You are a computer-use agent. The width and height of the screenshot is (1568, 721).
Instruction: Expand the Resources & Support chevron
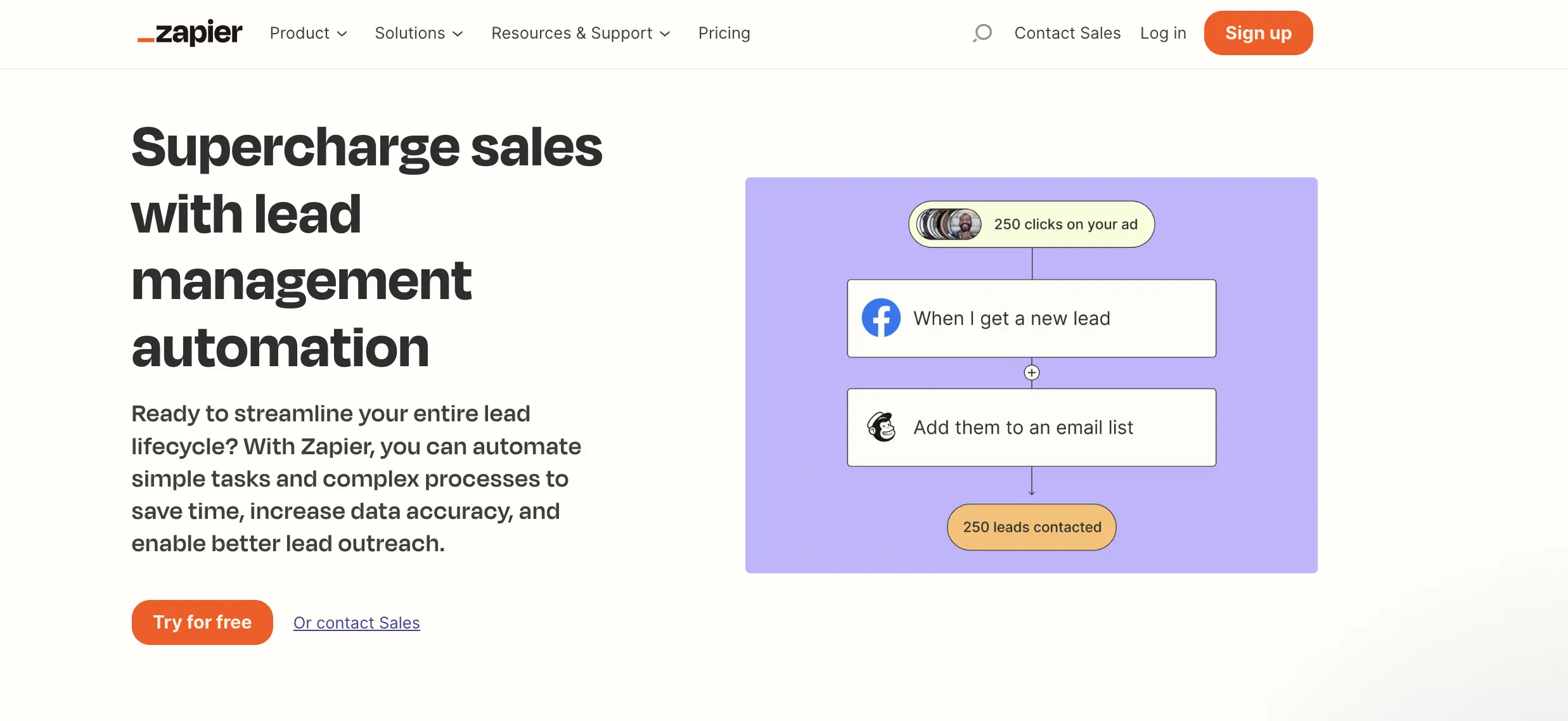(x=665, y=34)
